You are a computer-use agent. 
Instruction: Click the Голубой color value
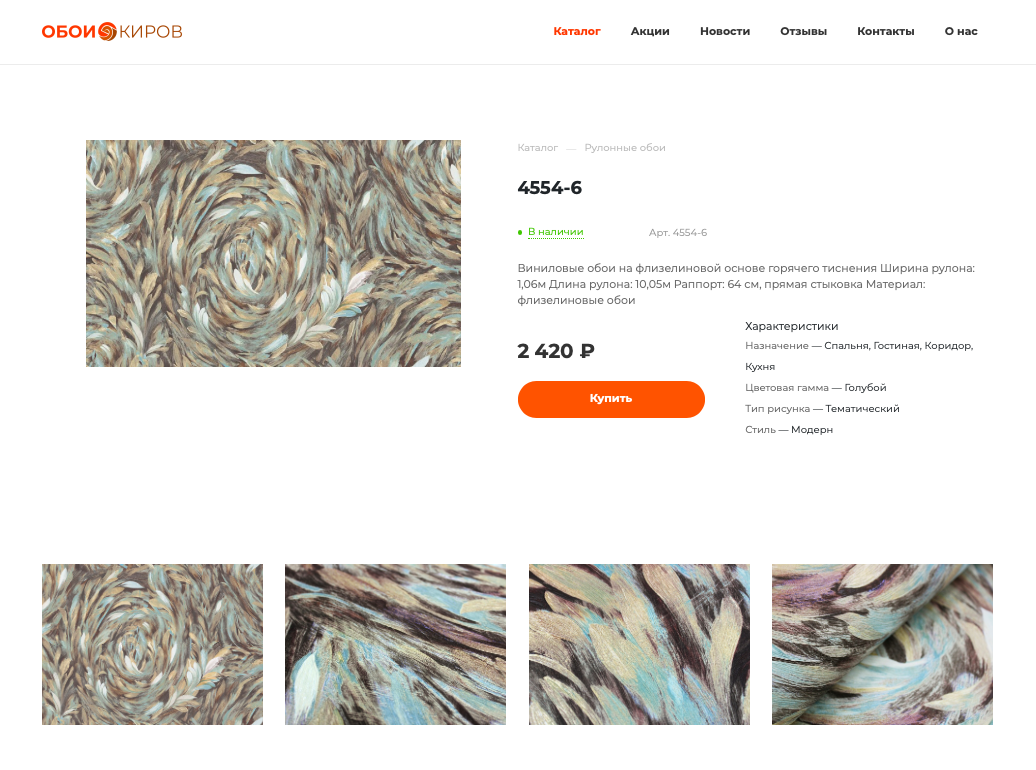tap(865, 388)
